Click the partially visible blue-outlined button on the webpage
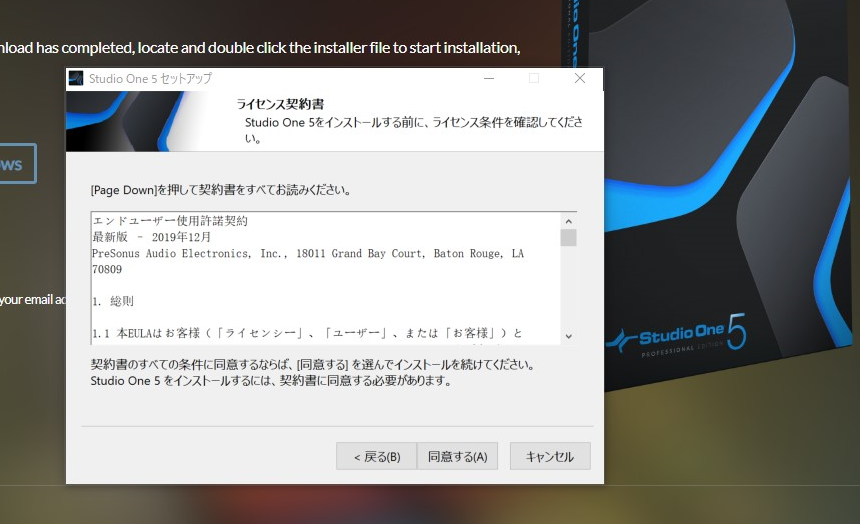 click(16, 164)
